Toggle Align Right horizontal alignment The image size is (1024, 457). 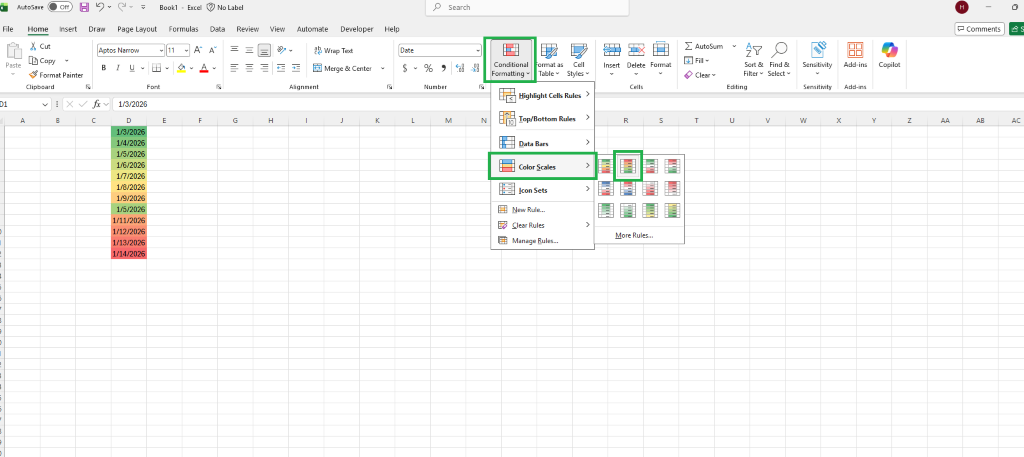[264, 68]
